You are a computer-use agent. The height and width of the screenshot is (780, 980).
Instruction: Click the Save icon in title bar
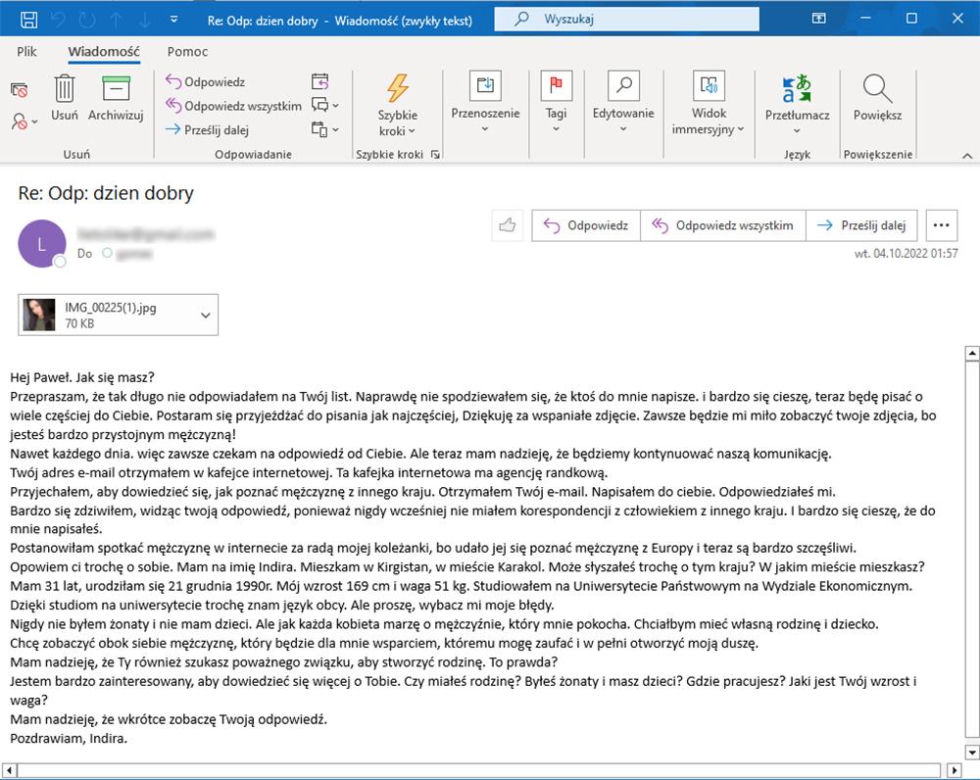coord(29,20)
